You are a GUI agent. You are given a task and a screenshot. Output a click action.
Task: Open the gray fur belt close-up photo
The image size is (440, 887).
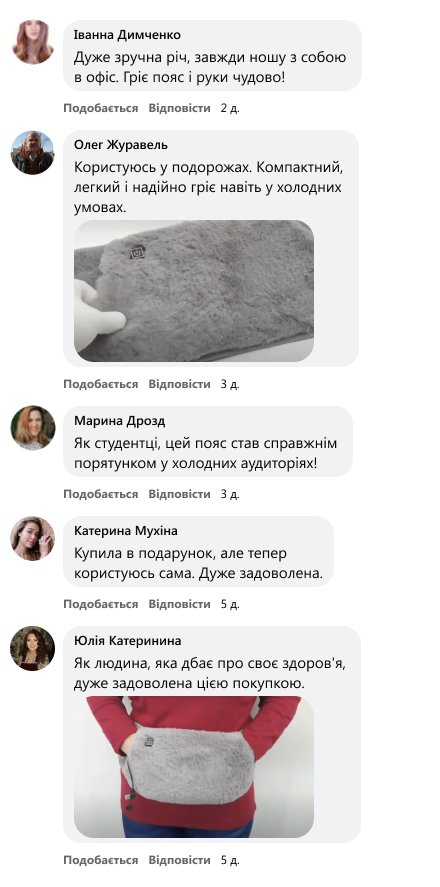coord(194,291)
